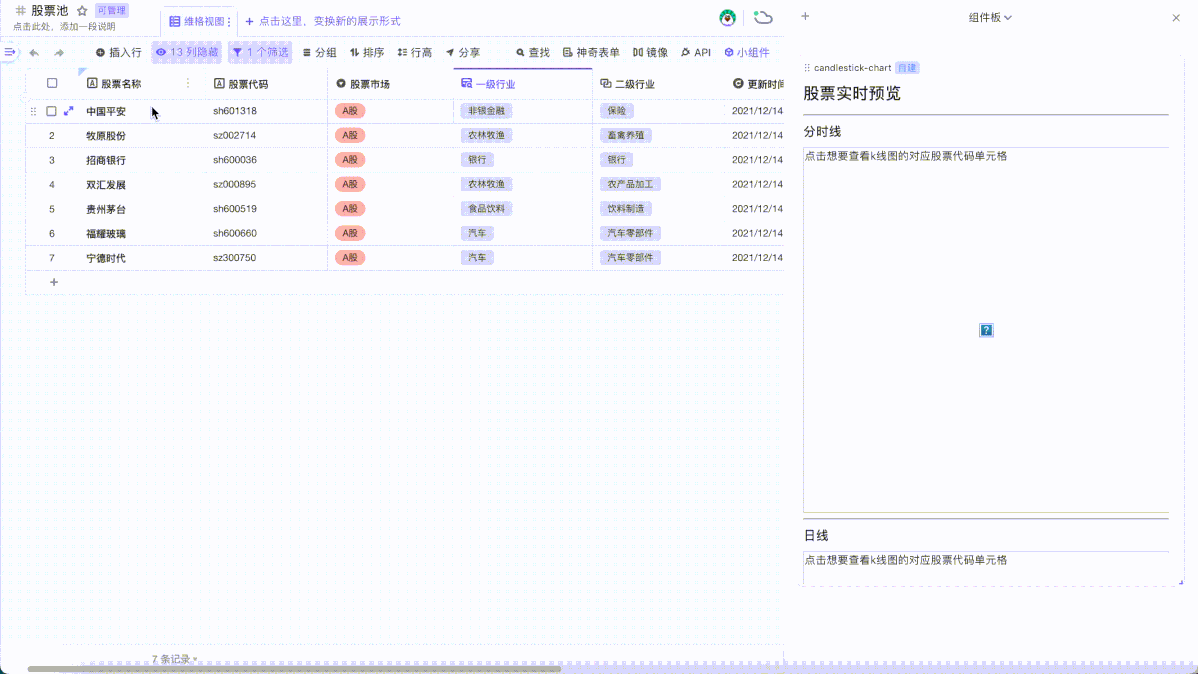
Task: Click the 食品饮料 industry tag
Action: click(487, 209)
